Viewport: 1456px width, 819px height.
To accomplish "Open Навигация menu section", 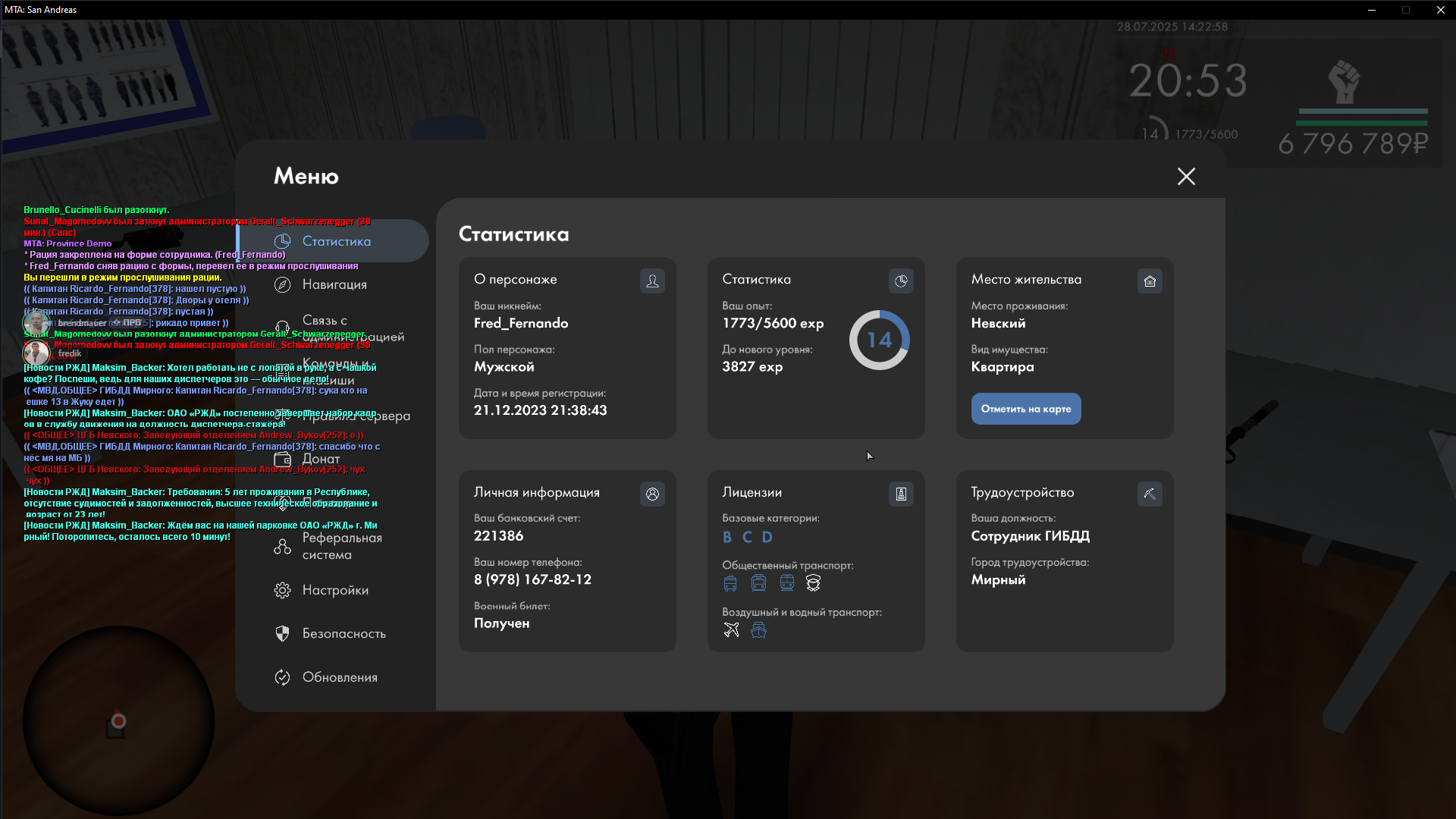I will click(x=334, y=284).
